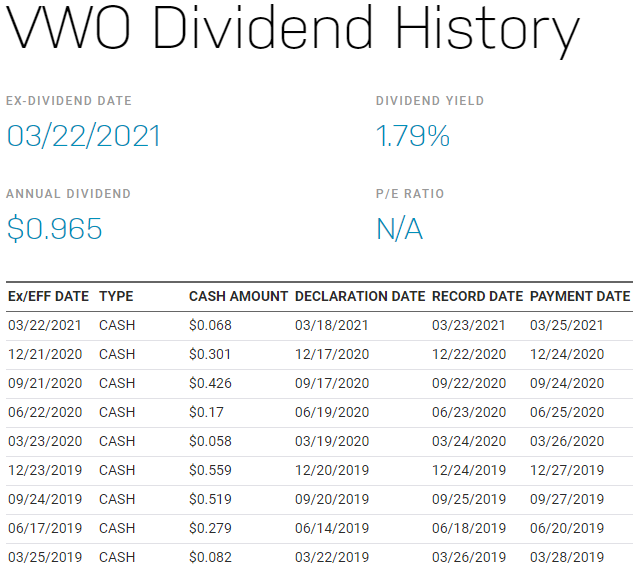
Task: Click ex date 03/23/2020 in table
Action: tap(45, 441)
